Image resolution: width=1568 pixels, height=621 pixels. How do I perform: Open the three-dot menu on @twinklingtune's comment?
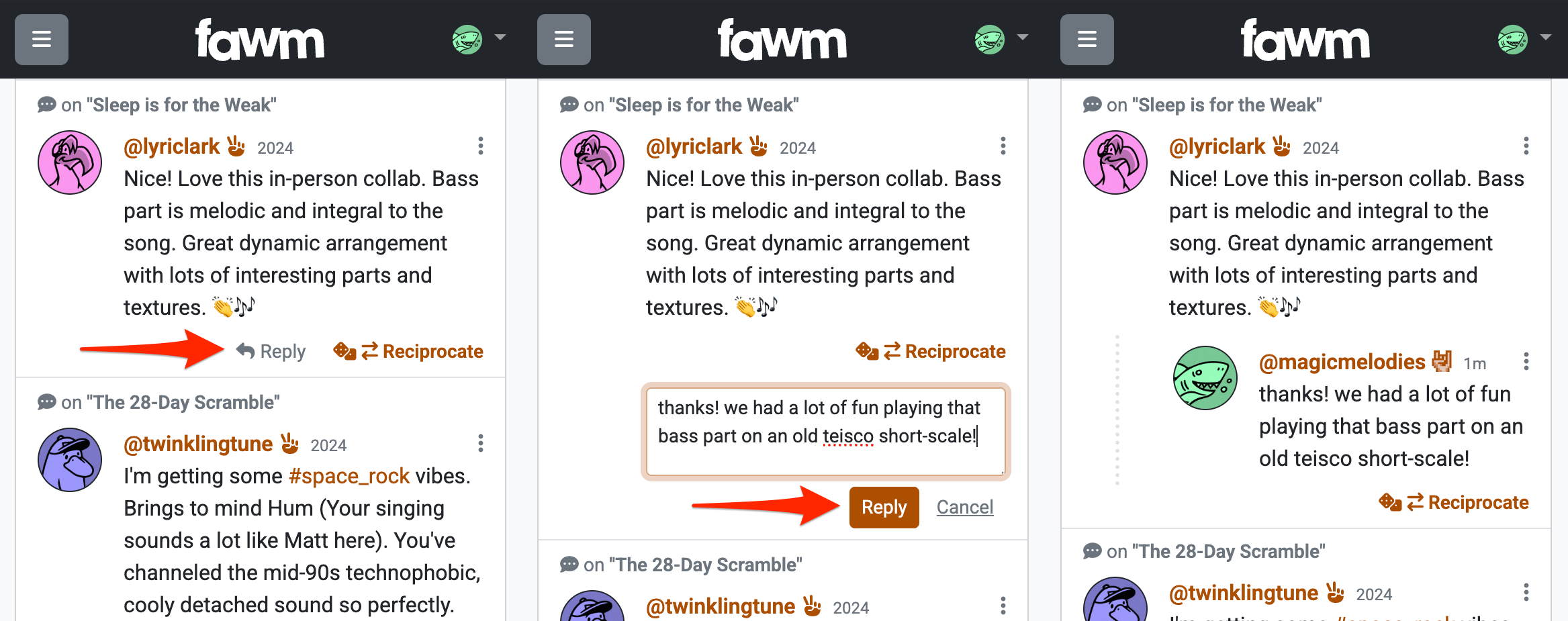pyautogui.click(x=481, y=444)
